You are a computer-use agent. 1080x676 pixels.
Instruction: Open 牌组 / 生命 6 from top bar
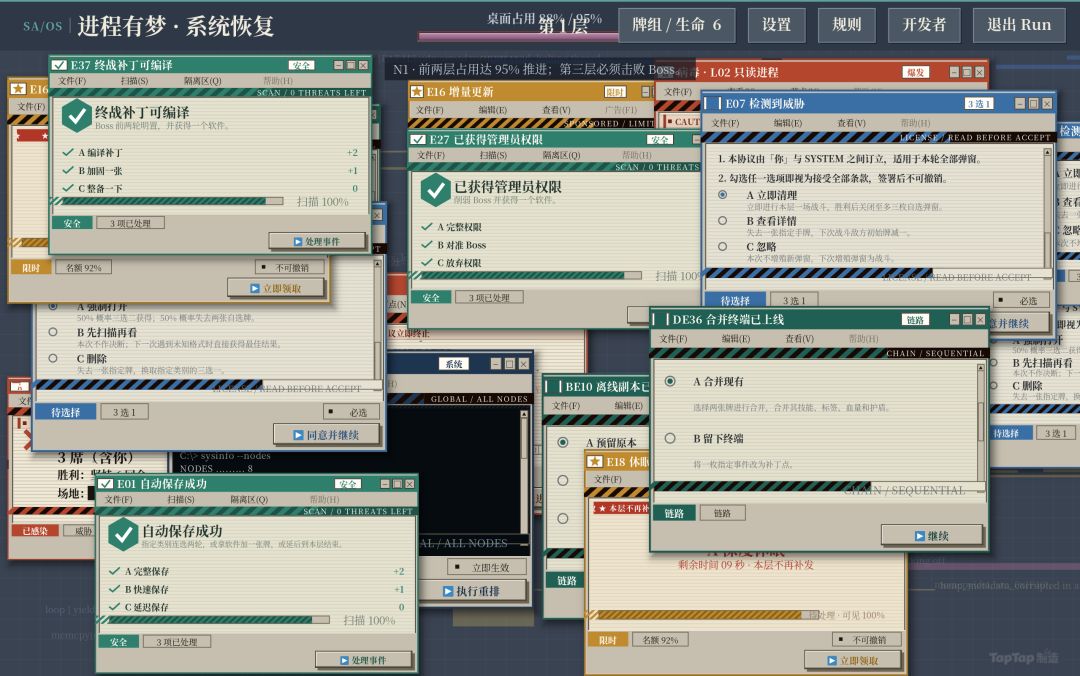(676, 25)
